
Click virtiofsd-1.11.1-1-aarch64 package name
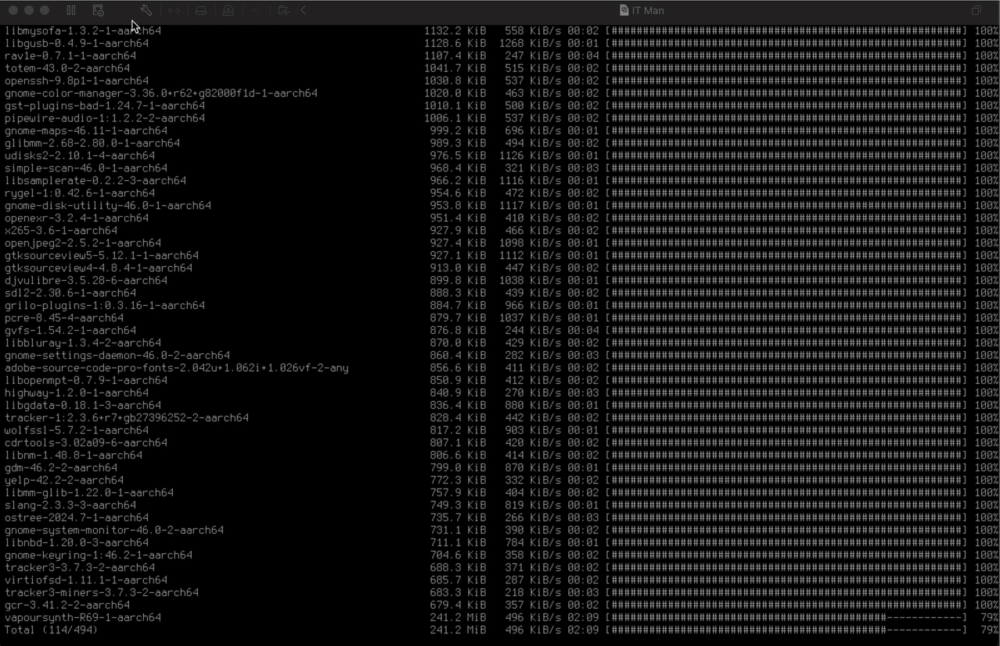point(86,580)
